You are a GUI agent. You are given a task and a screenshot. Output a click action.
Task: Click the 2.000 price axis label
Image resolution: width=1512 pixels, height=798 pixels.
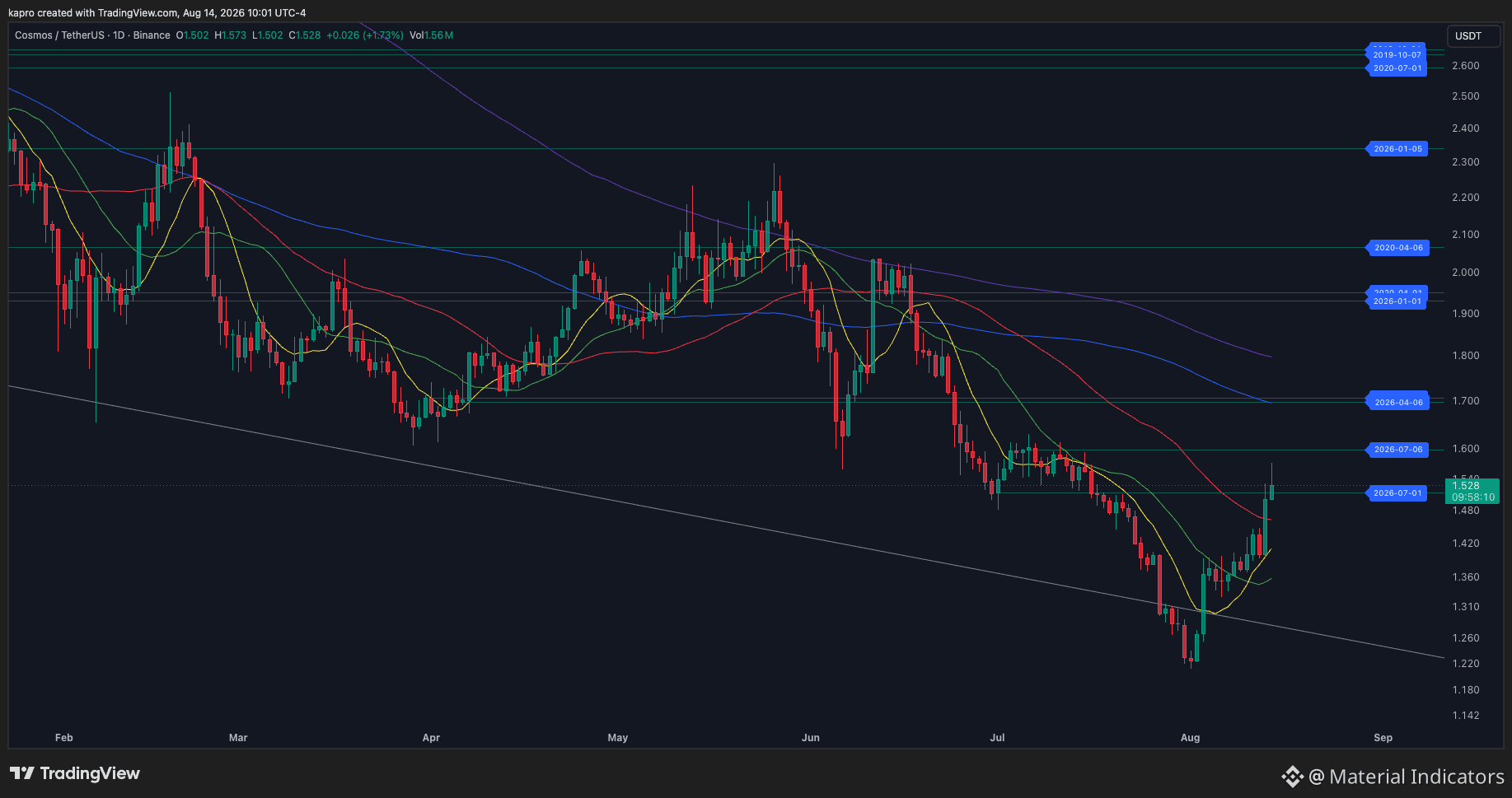point(1465,273)
